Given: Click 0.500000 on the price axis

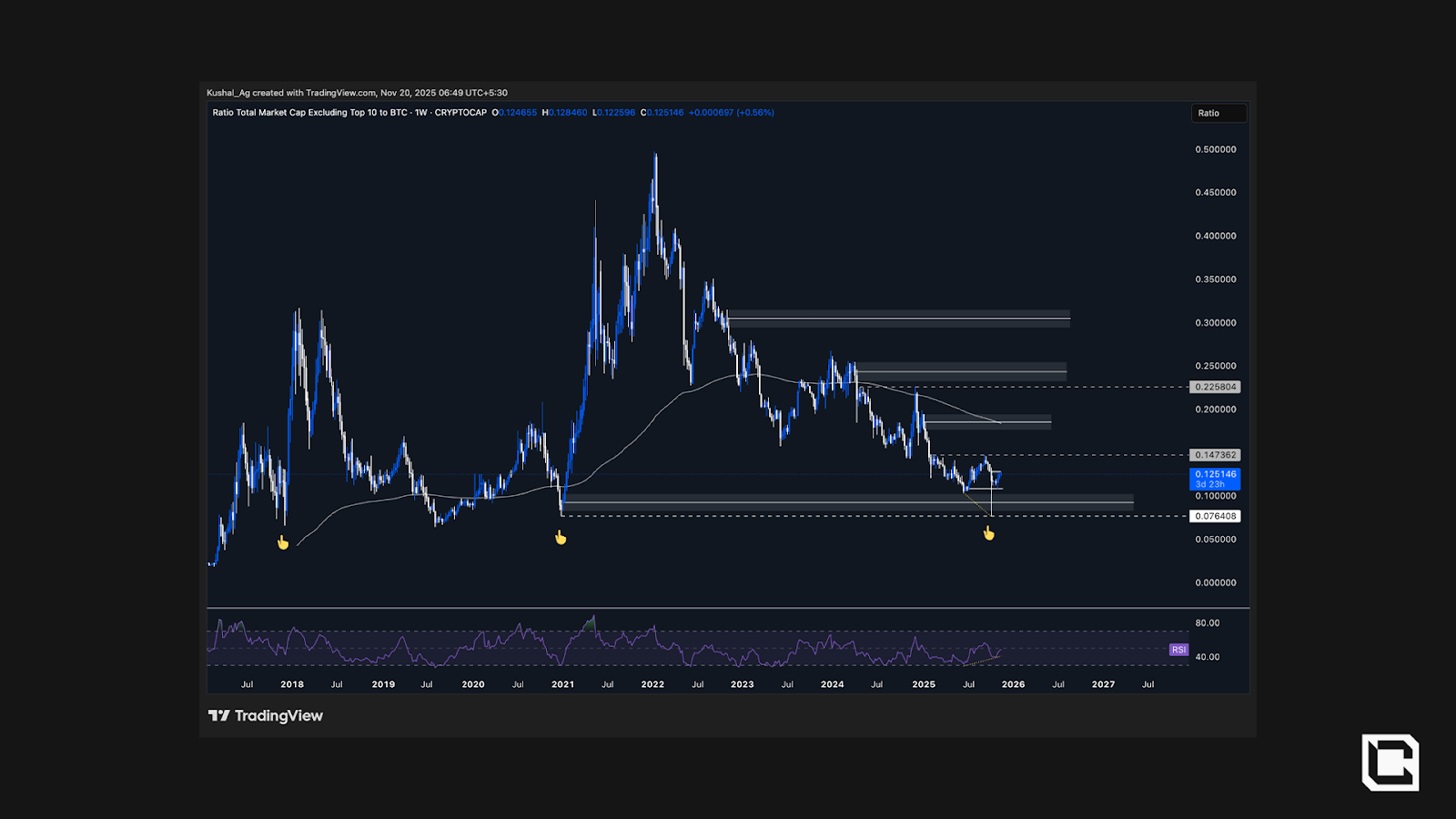Looking at the screenshot, I should (x=1216, y=149).
